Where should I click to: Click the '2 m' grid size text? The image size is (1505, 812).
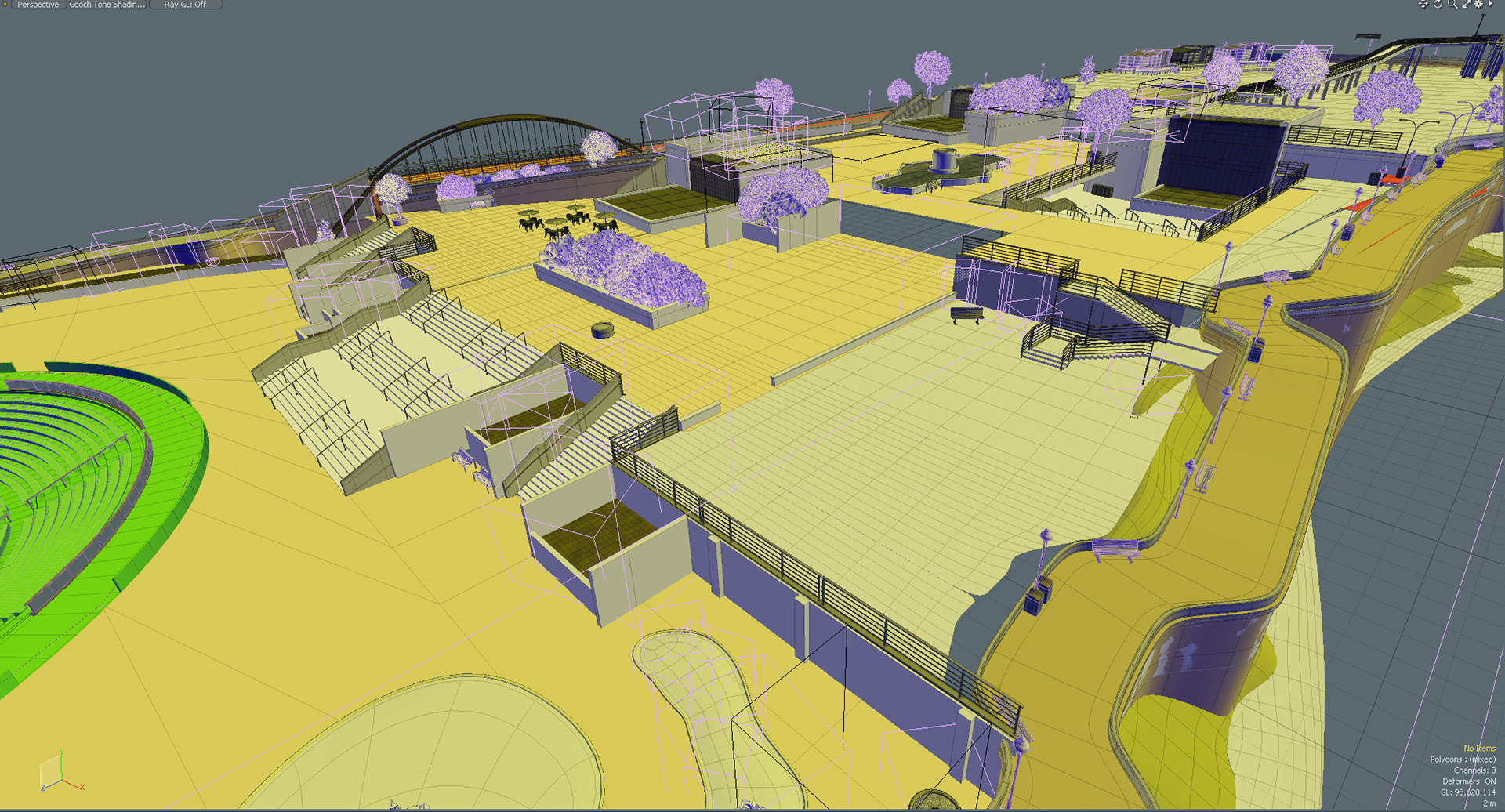pyautogui.click(x=1489, y=803)
